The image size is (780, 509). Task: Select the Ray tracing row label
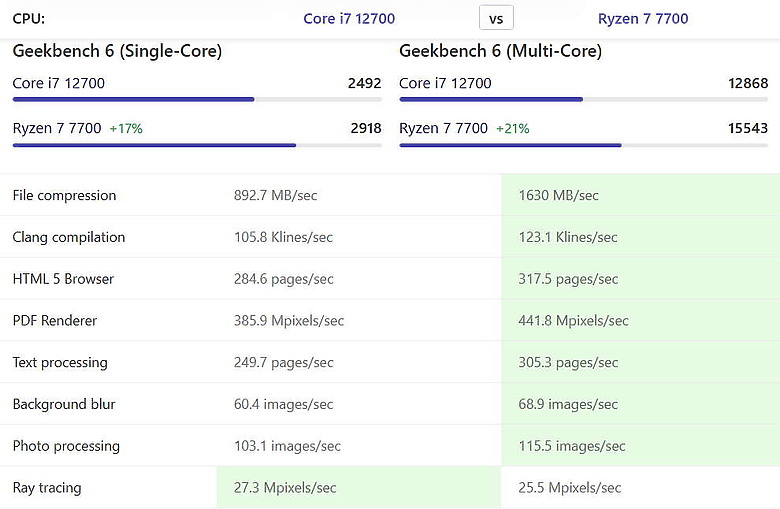[x=47, y=488]
